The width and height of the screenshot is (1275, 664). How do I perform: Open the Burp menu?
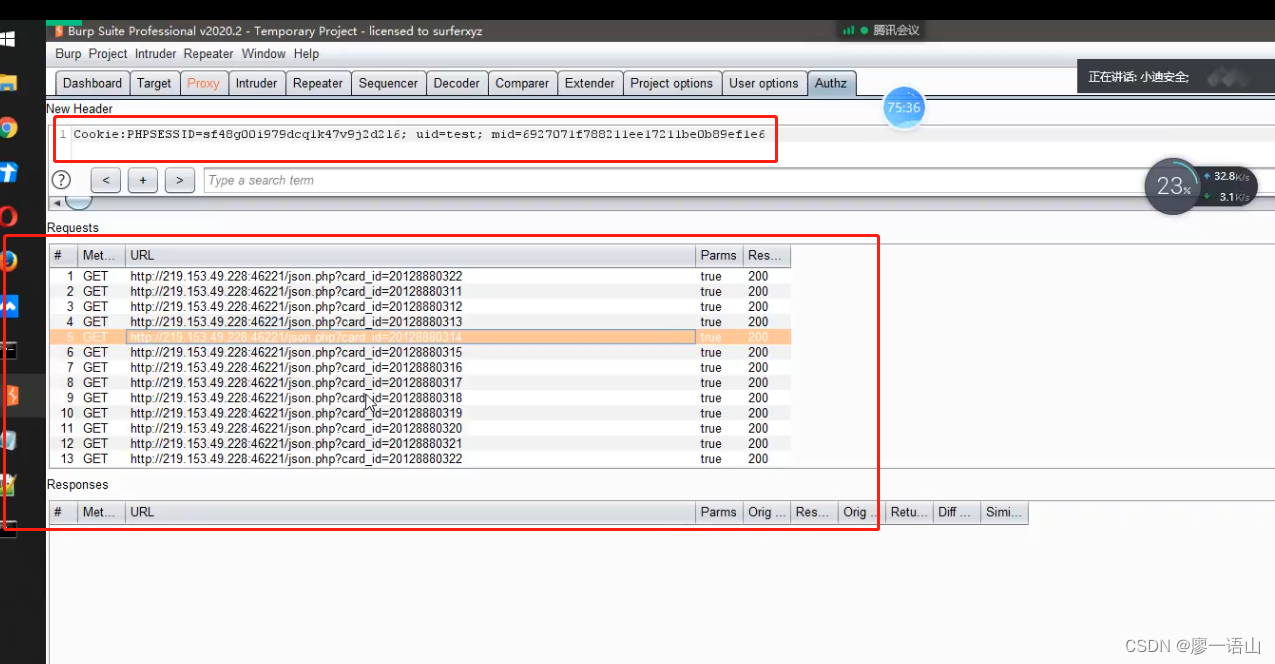click(x=68, y=54)
